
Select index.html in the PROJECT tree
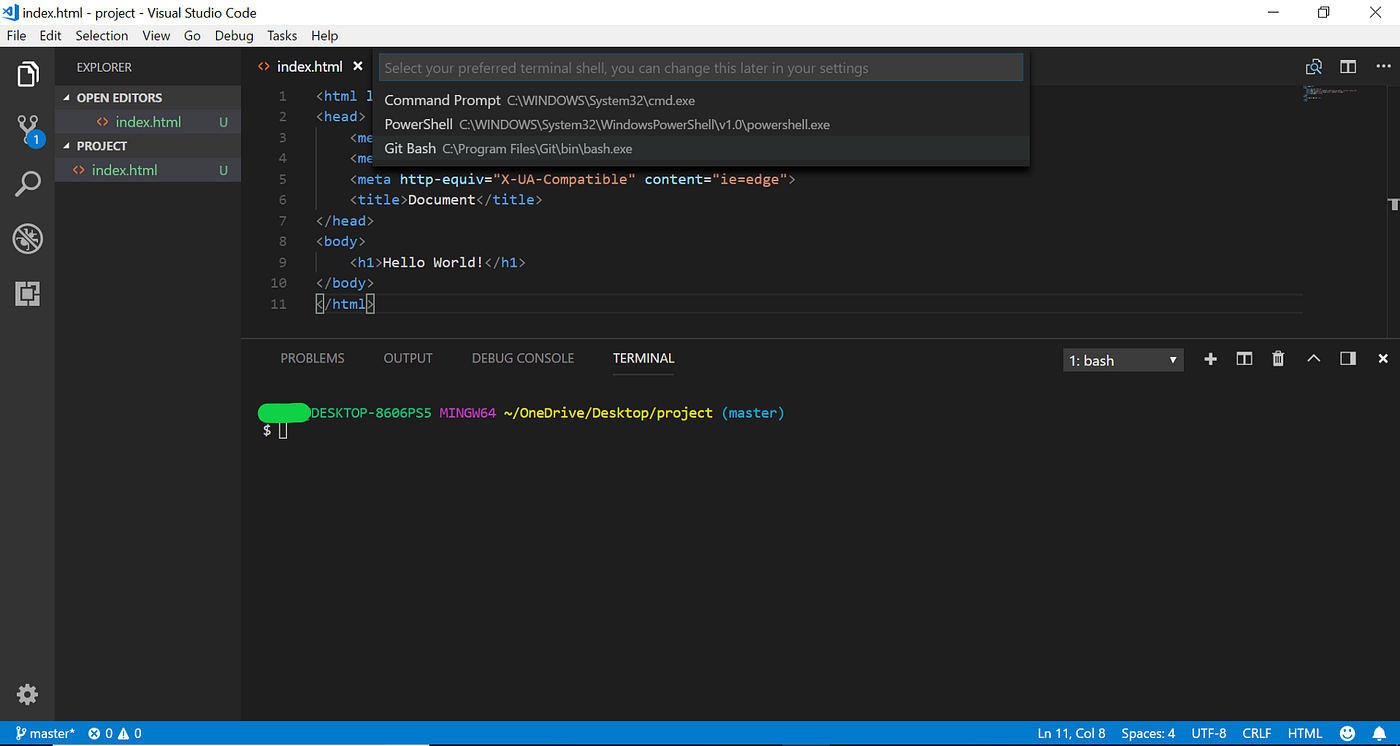[148, 170]
